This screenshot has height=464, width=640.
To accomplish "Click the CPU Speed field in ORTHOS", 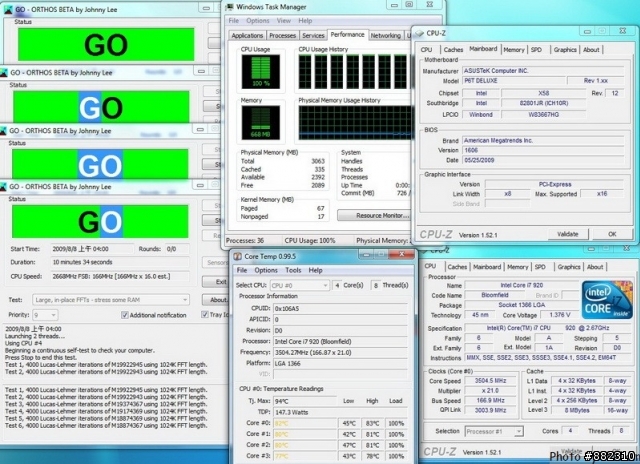I will pyautogui.click(x=120, y=276).
